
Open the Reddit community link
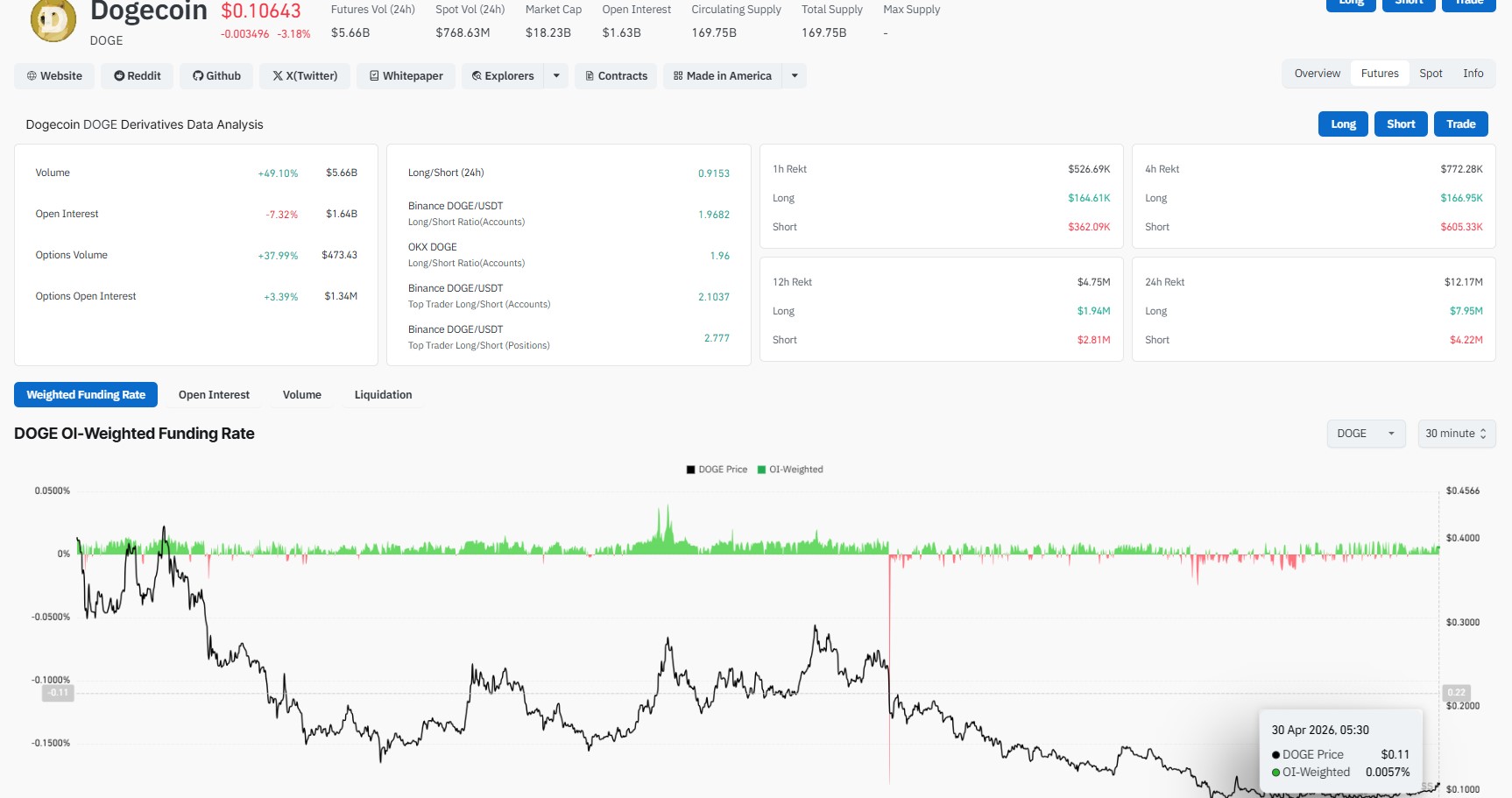tap(138, 76)
